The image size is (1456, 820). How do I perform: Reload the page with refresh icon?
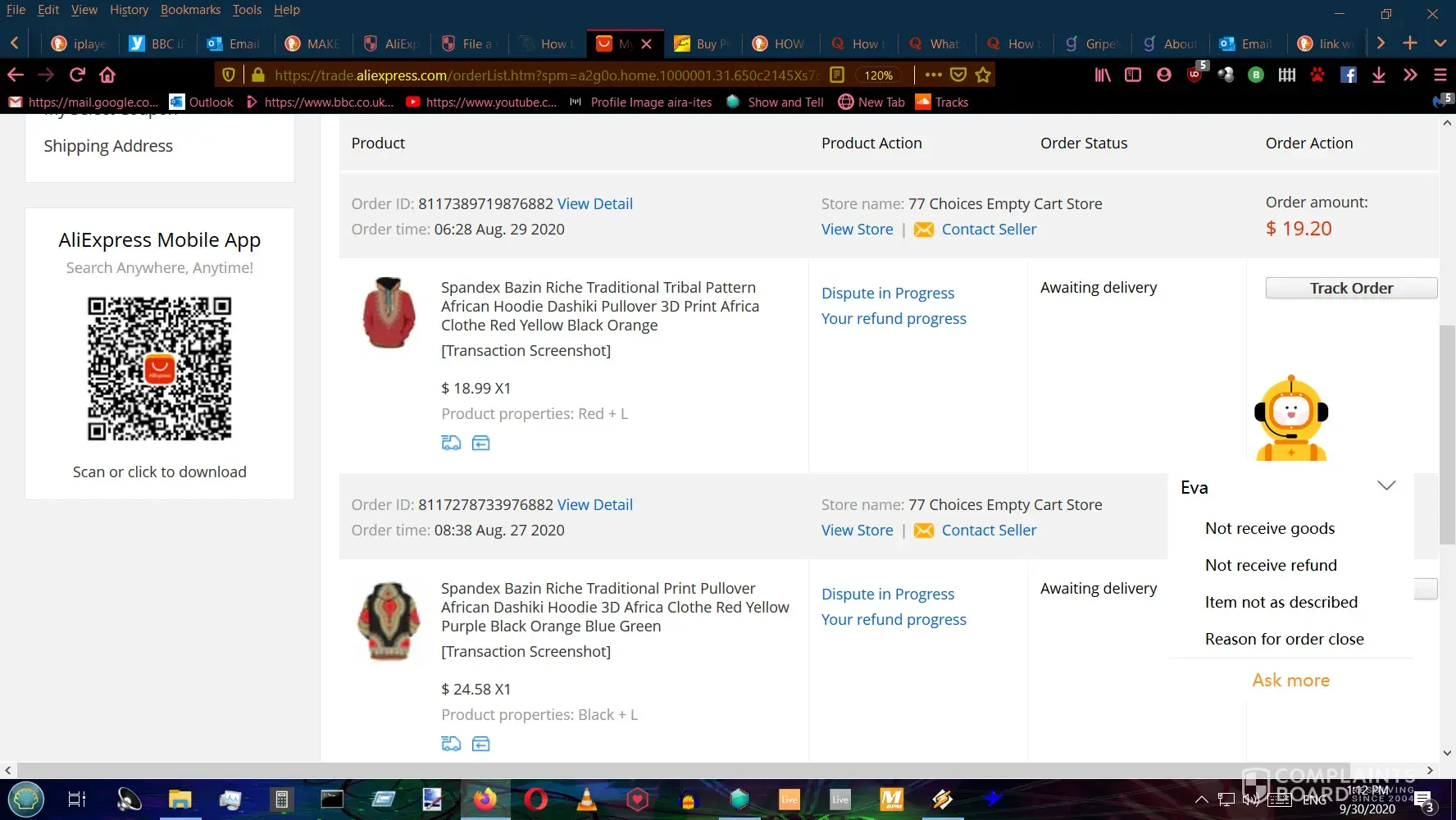tap(77, 75)
